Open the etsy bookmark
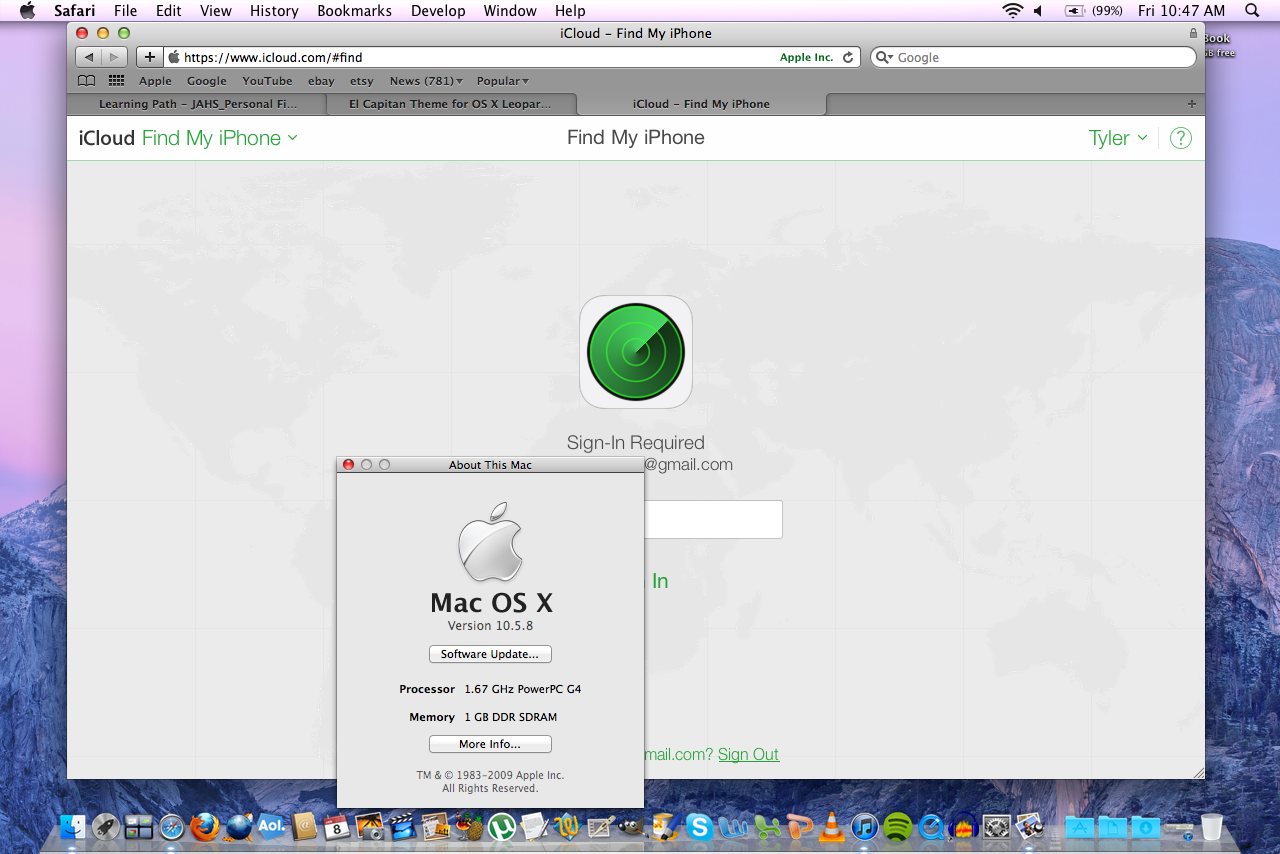Screen dimensions: 1280x854 coord(362,81)
